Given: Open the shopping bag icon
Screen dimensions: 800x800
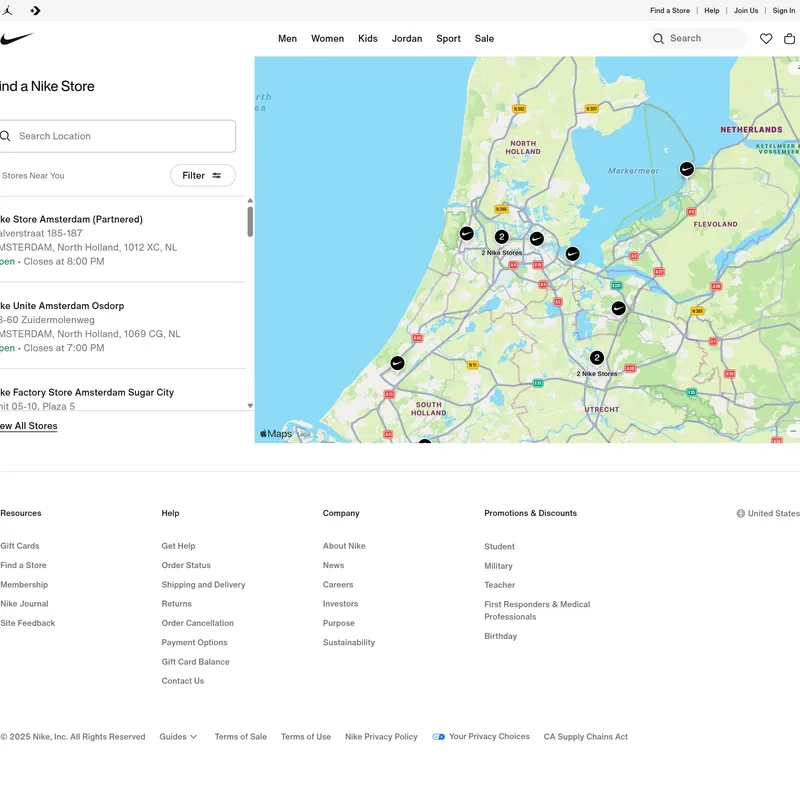Looking at the screenshot, I should [x=789, y=39].
